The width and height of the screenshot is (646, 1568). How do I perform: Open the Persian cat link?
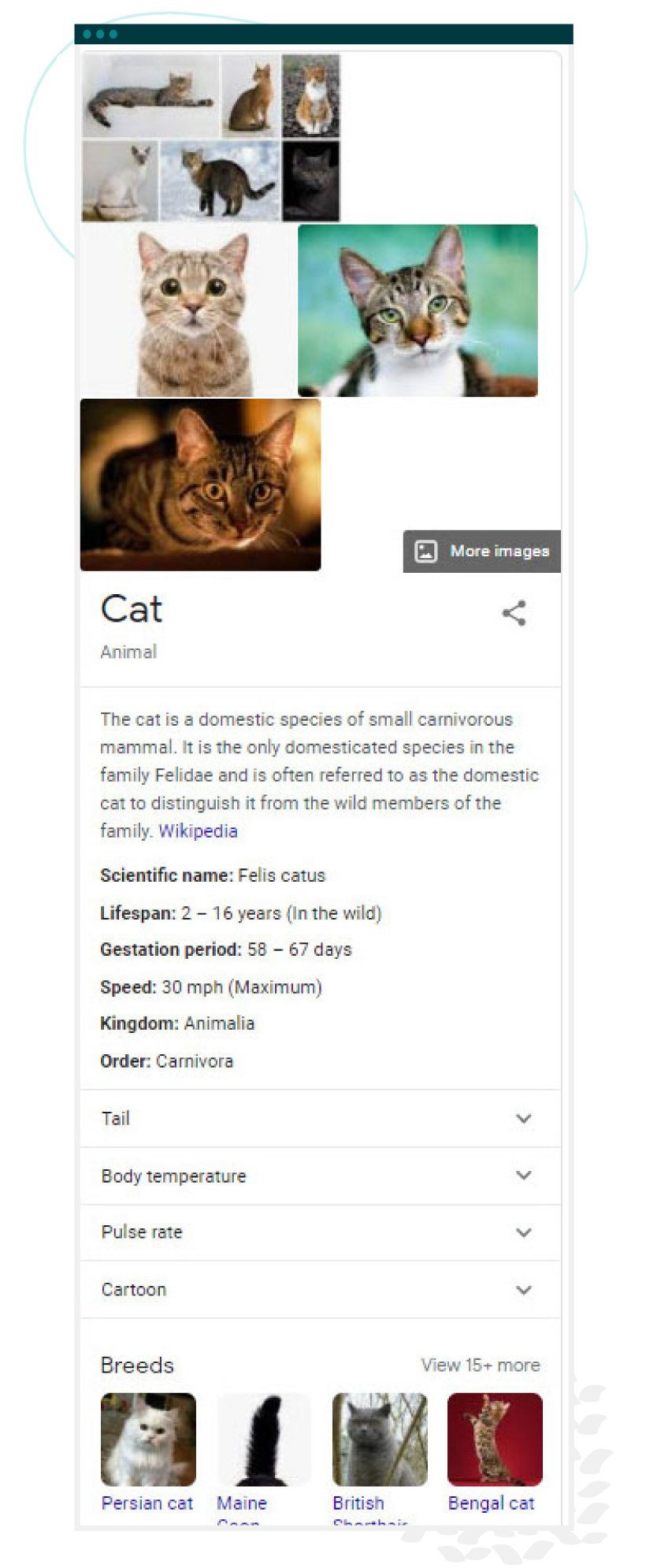pyautogui.click(x=147, y=1503)
